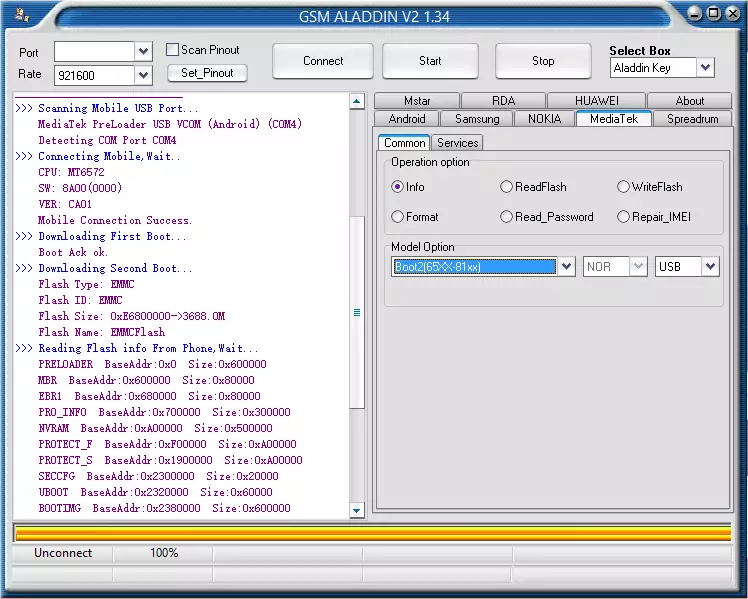This screenshot has width=748, height=599.
Task: Click the Set_Pinout button
Action: [x=207, y=73]
